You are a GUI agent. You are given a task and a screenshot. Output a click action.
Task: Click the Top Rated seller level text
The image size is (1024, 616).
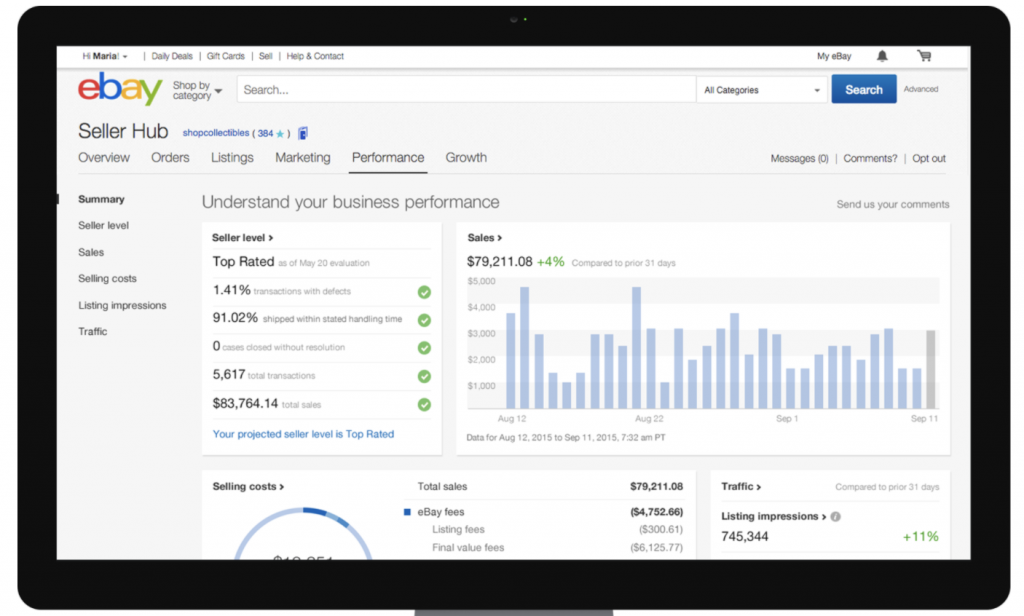coord(243,262)
